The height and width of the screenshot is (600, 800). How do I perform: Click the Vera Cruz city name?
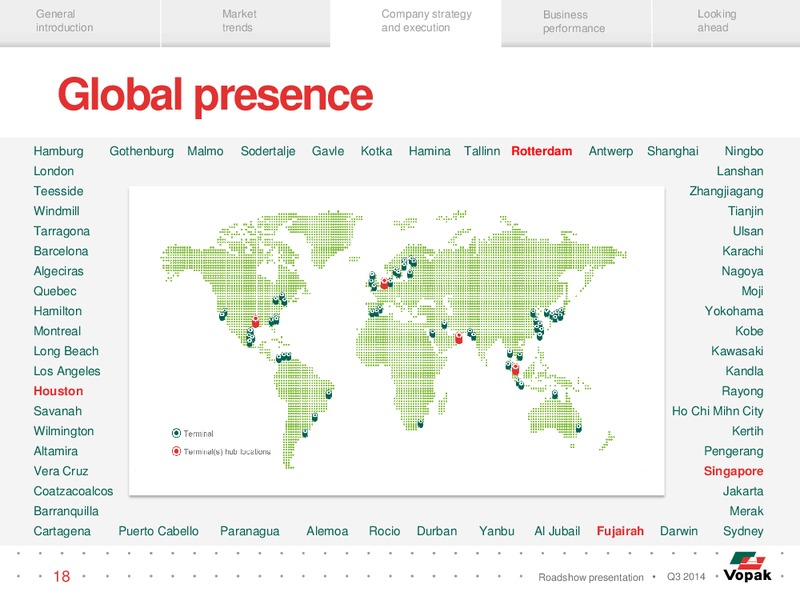[x=61, y=471]
